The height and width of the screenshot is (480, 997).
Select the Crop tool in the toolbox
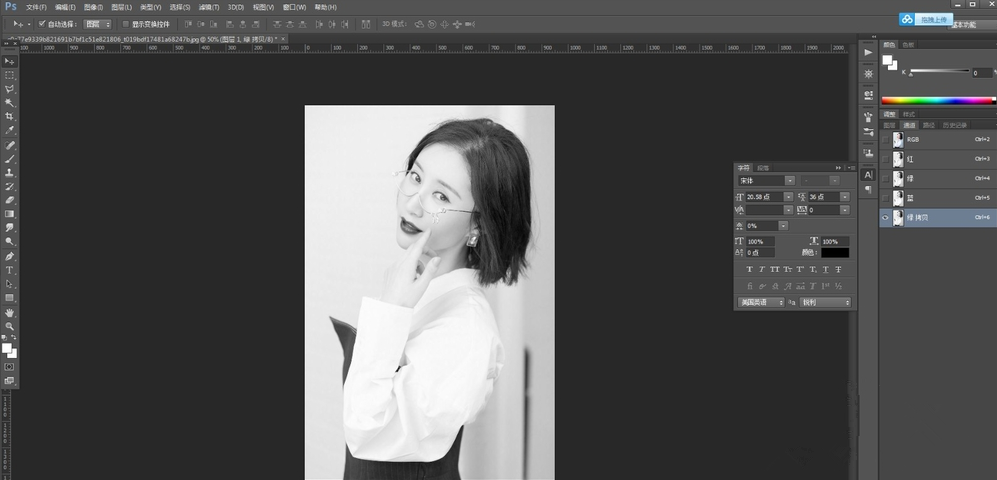10,116
